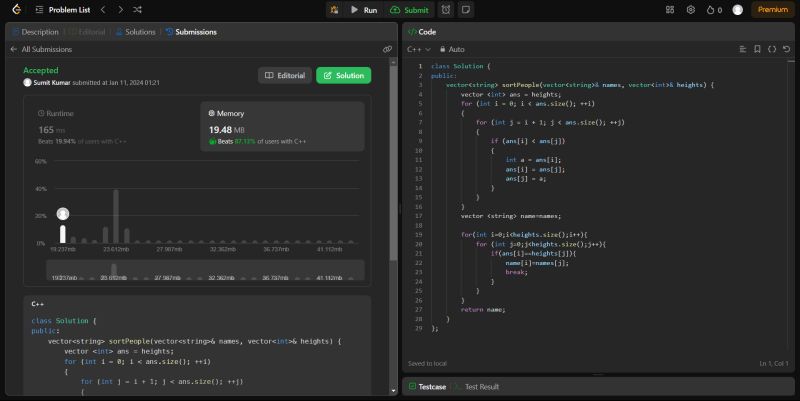Switch to the Editorial tab

[87, 32]
